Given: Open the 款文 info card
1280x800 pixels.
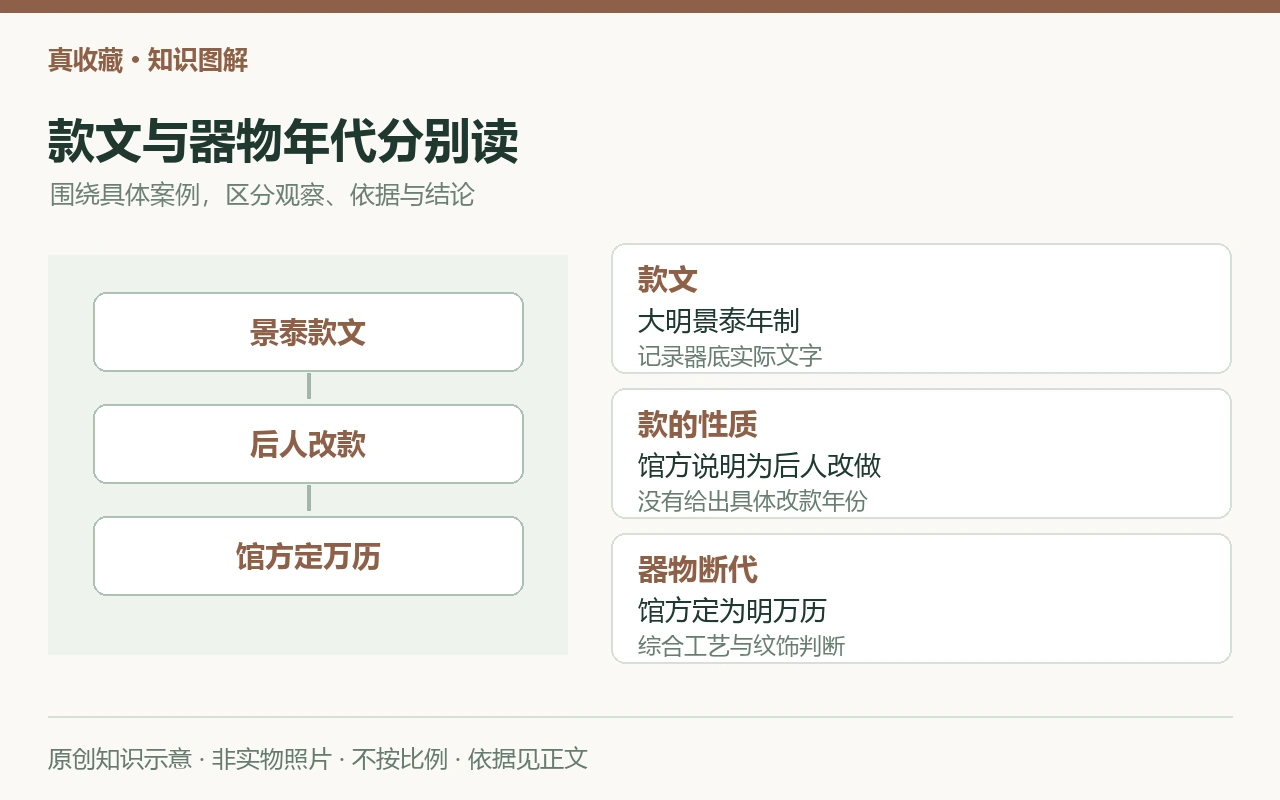Looking at the screenshot, I should coord(921,308).
